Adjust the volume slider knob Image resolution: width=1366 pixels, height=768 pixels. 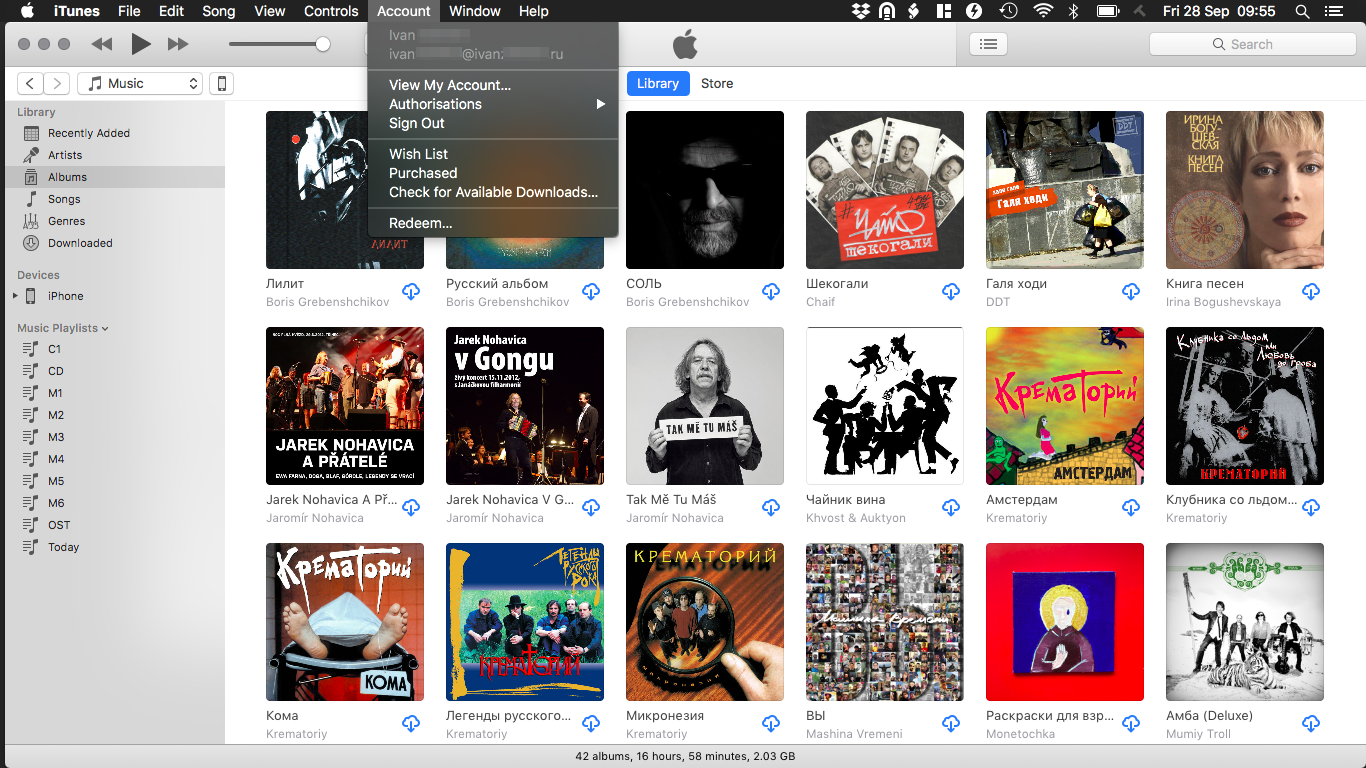coord(323,44)
